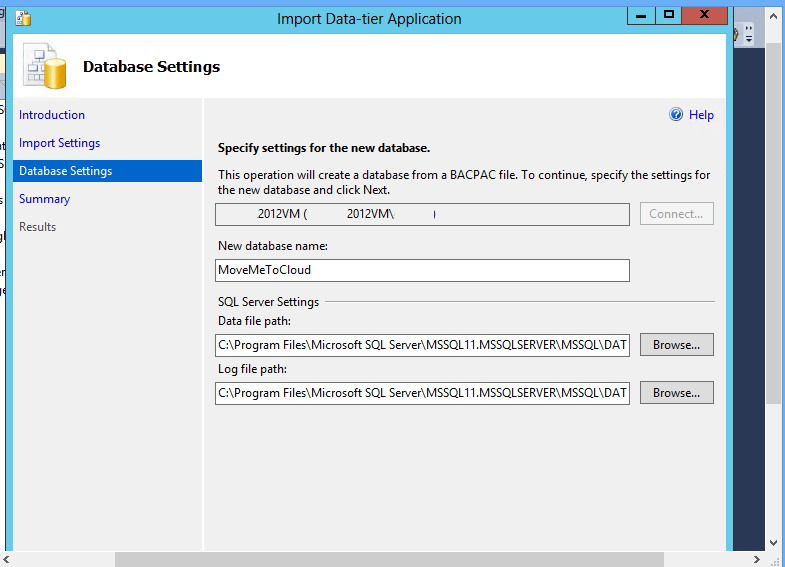The image size is (785, 567).
Task: Focus the Log file path text box
Action: coord(422,393)
